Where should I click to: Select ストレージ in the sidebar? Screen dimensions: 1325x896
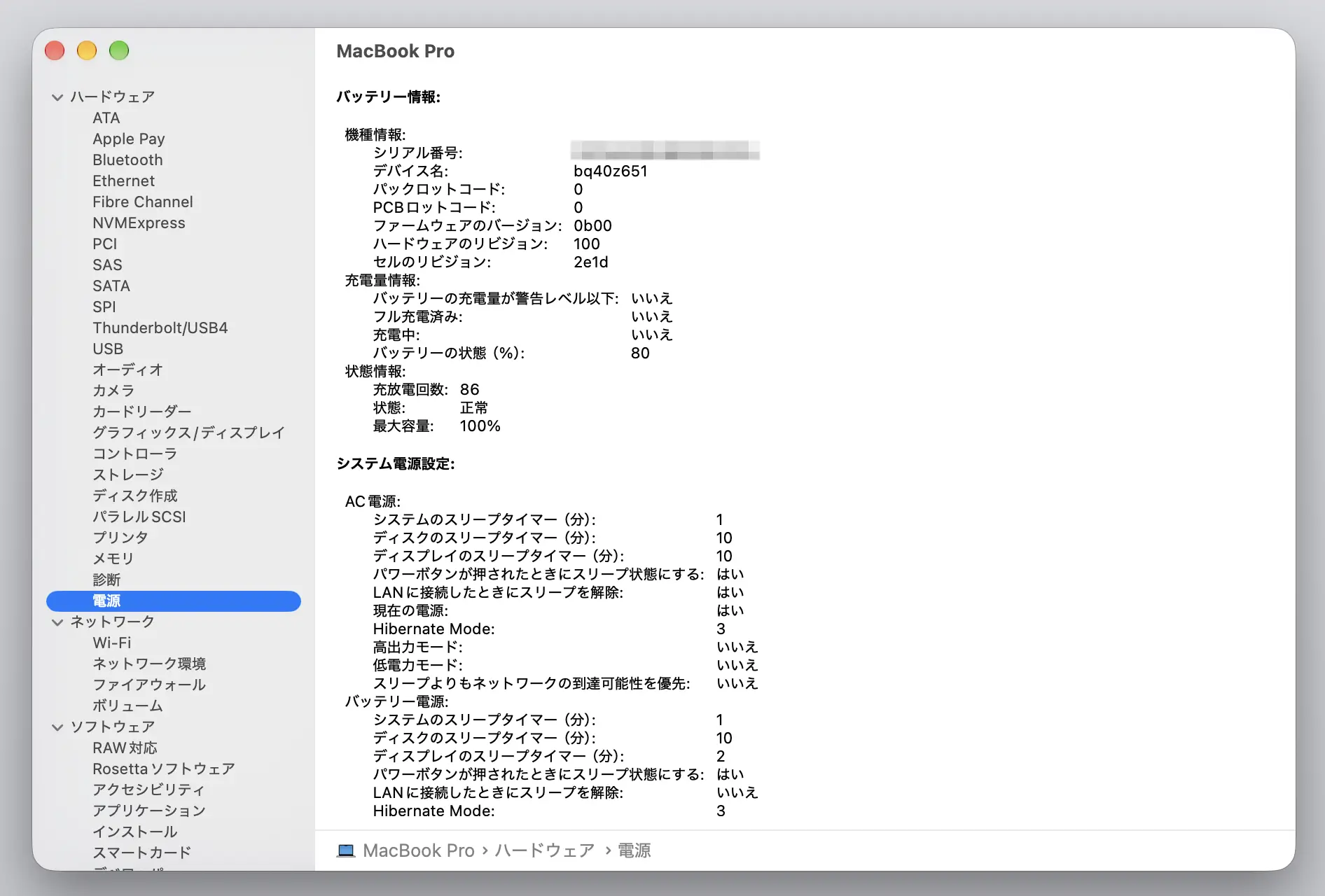click(128, 475)
